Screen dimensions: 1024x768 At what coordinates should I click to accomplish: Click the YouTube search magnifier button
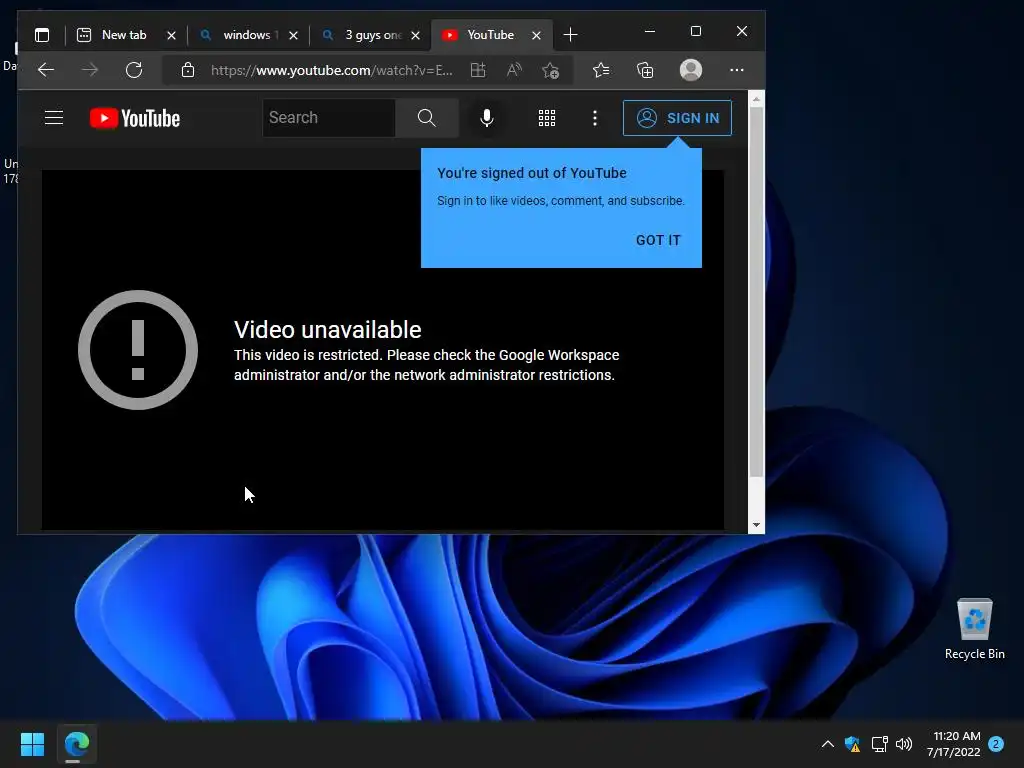click(x=426, y=118)
